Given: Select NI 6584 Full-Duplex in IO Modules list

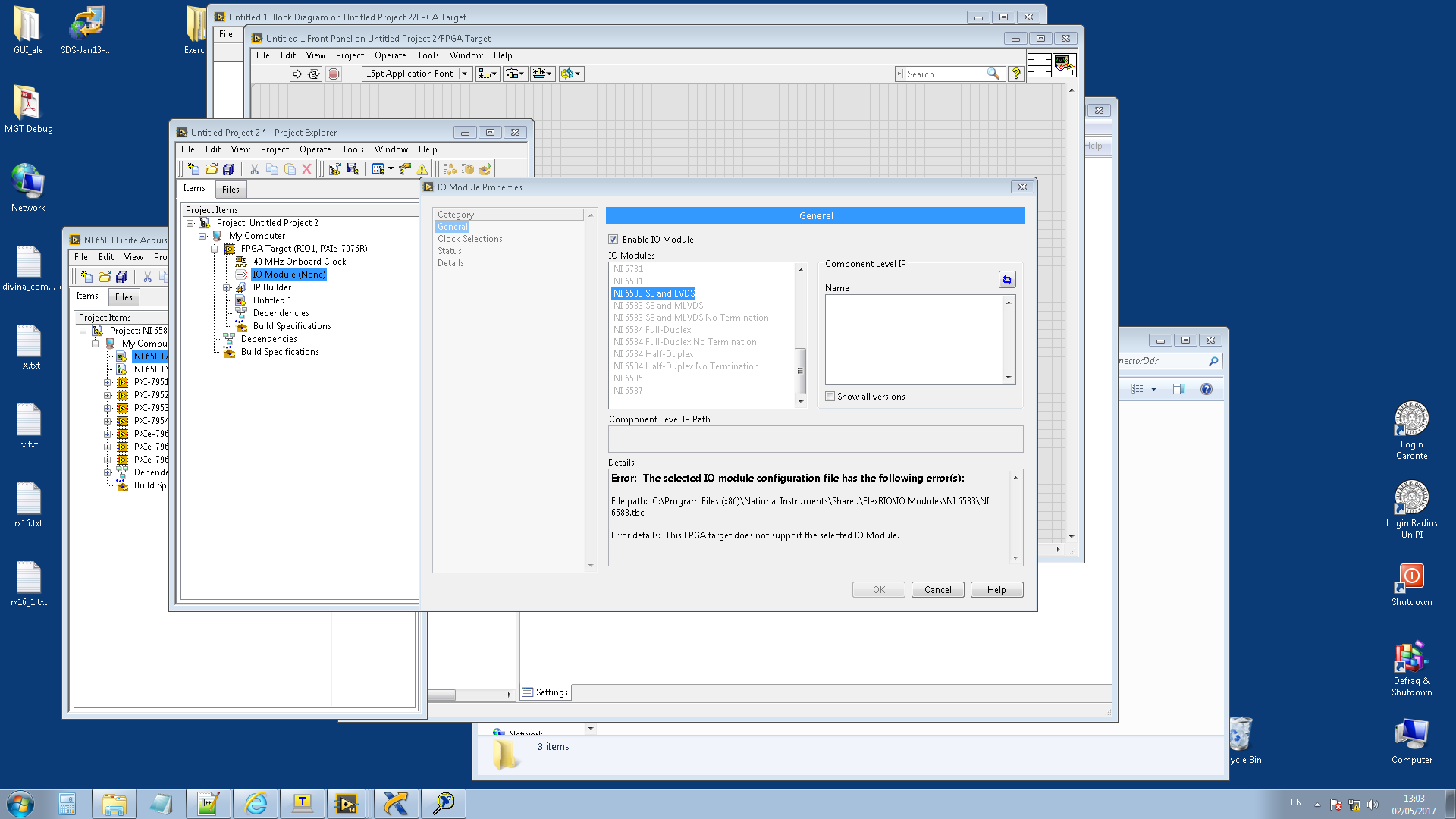Looking at the screenshot, I should (652, 330).
